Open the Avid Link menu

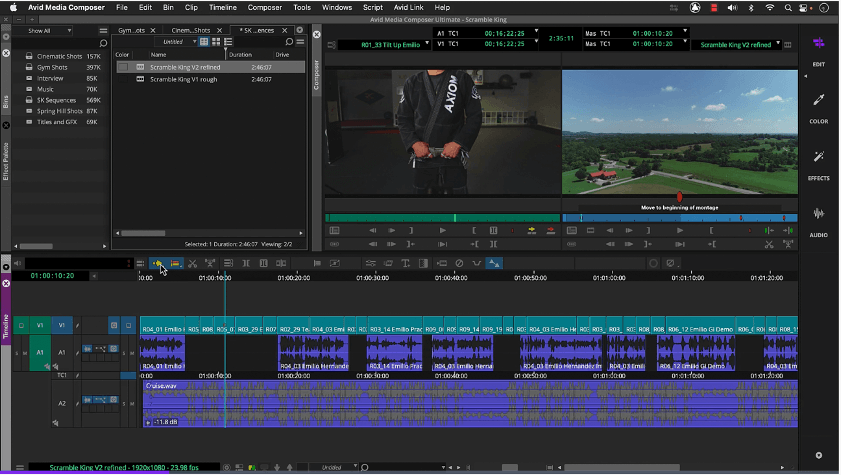pyautogui.click(x=409, y=8)
